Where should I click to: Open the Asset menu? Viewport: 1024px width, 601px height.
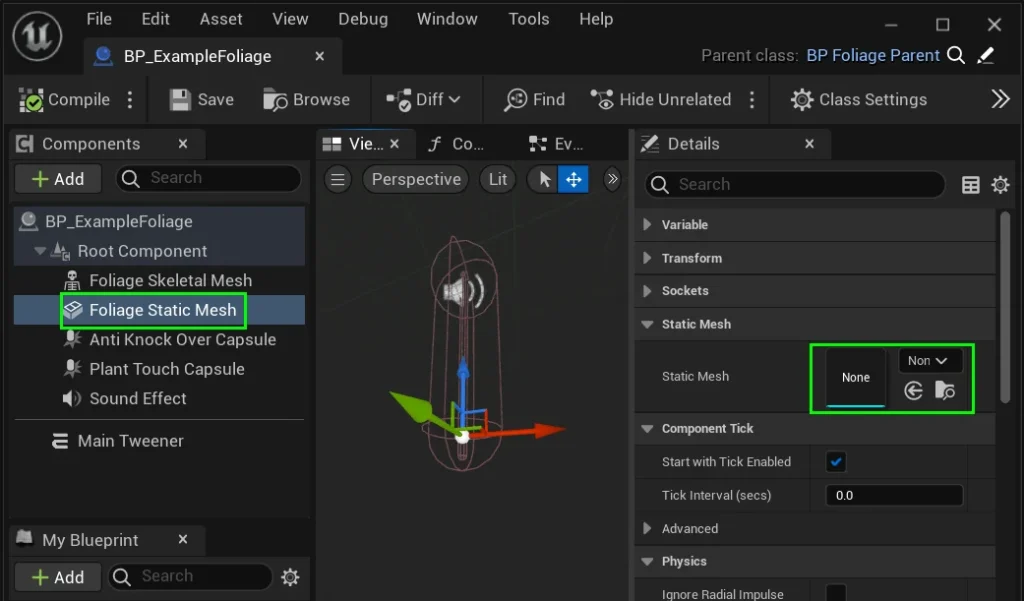(221, 19)
